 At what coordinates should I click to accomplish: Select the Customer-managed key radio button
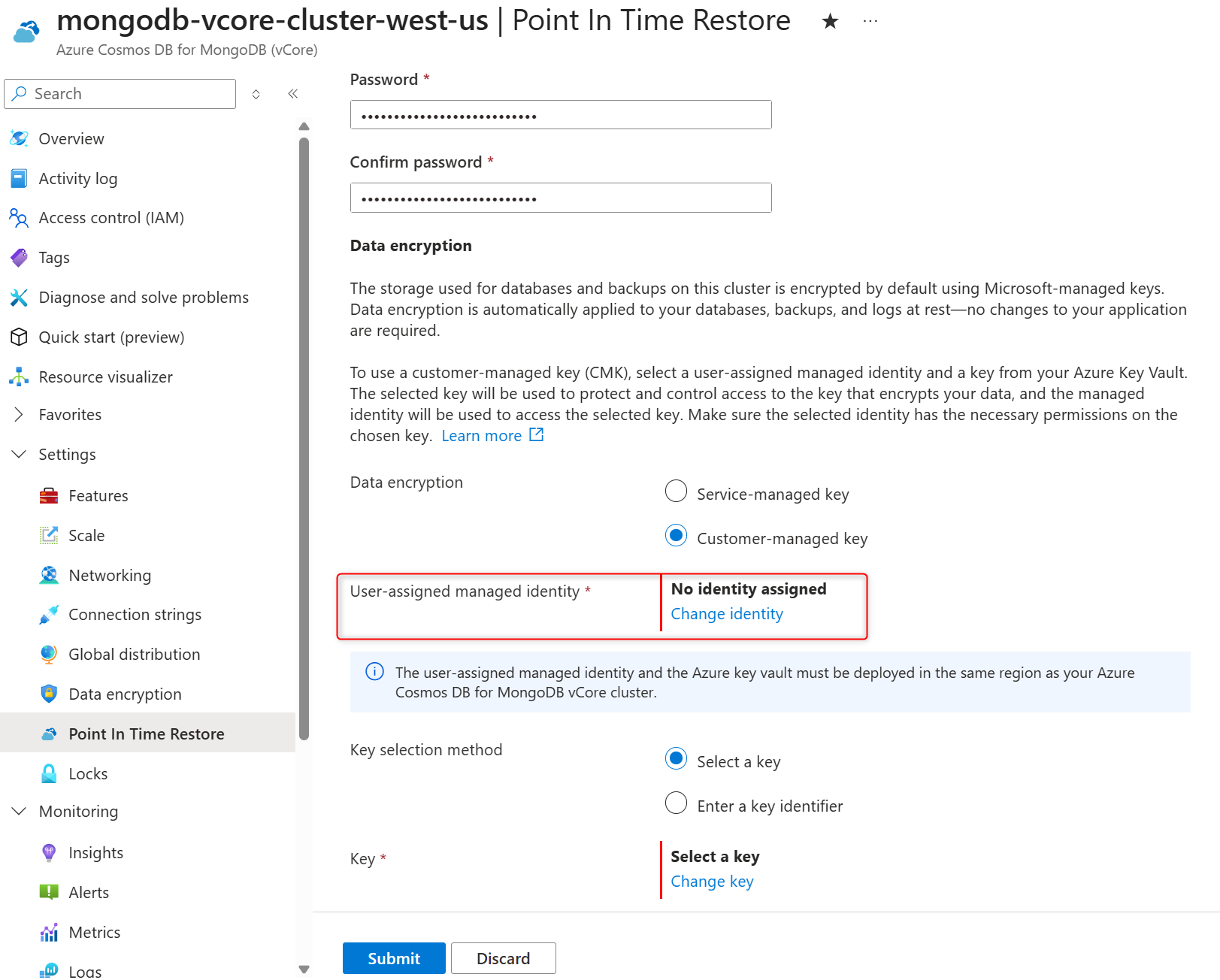(676, 535)
